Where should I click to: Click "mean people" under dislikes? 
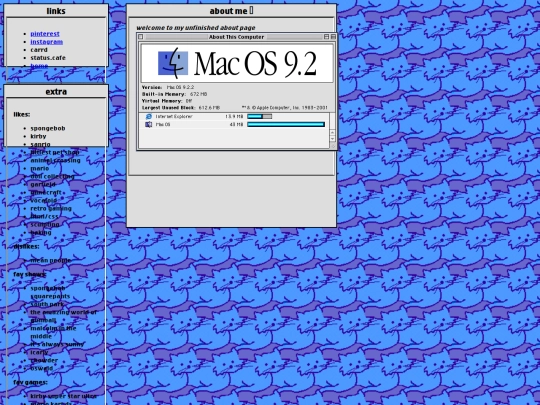tap(51, 260)
